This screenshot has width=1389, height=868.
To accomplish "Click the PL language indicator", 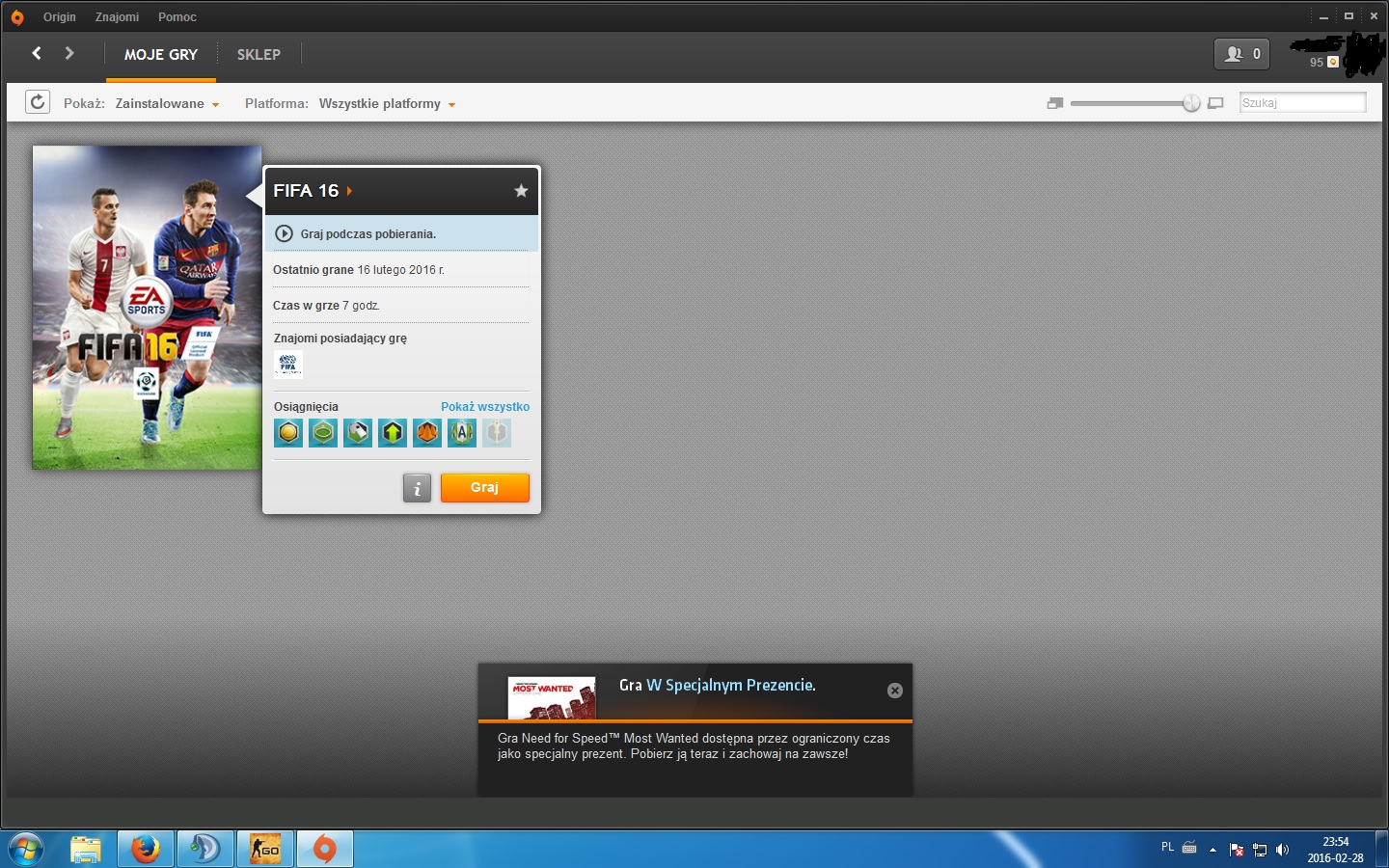I will point(1167,847).
